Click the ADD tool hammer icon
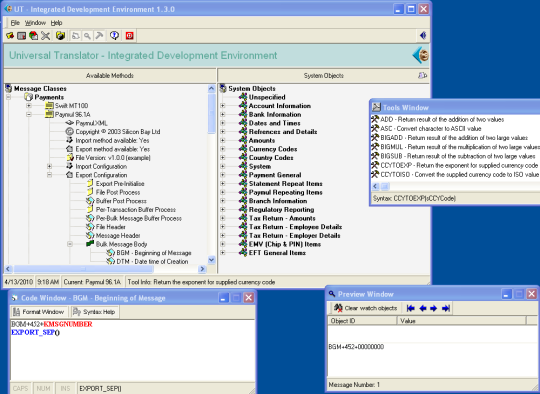540x394 pixels. tap(375, 120)
